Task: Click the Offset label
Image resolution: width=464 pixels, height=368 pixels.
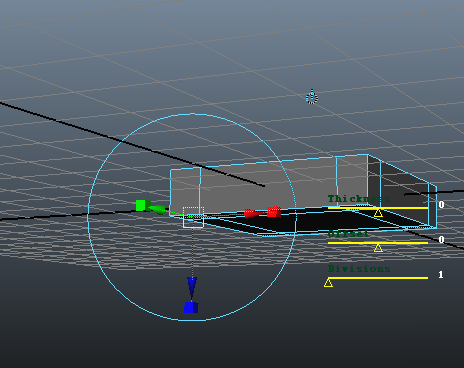Action: pyautogui.click(x=348, y=234)
